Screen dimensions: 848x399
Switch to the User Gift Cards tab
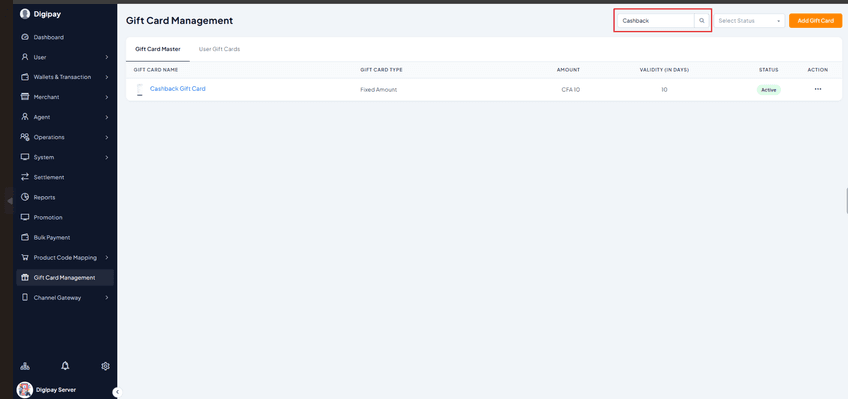tap(219, 49)
